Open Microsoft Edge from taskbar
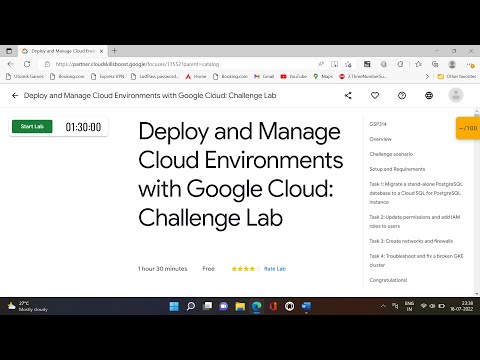Screen dimensions: 480x360 pyautogui.click(x=256, y=306)
